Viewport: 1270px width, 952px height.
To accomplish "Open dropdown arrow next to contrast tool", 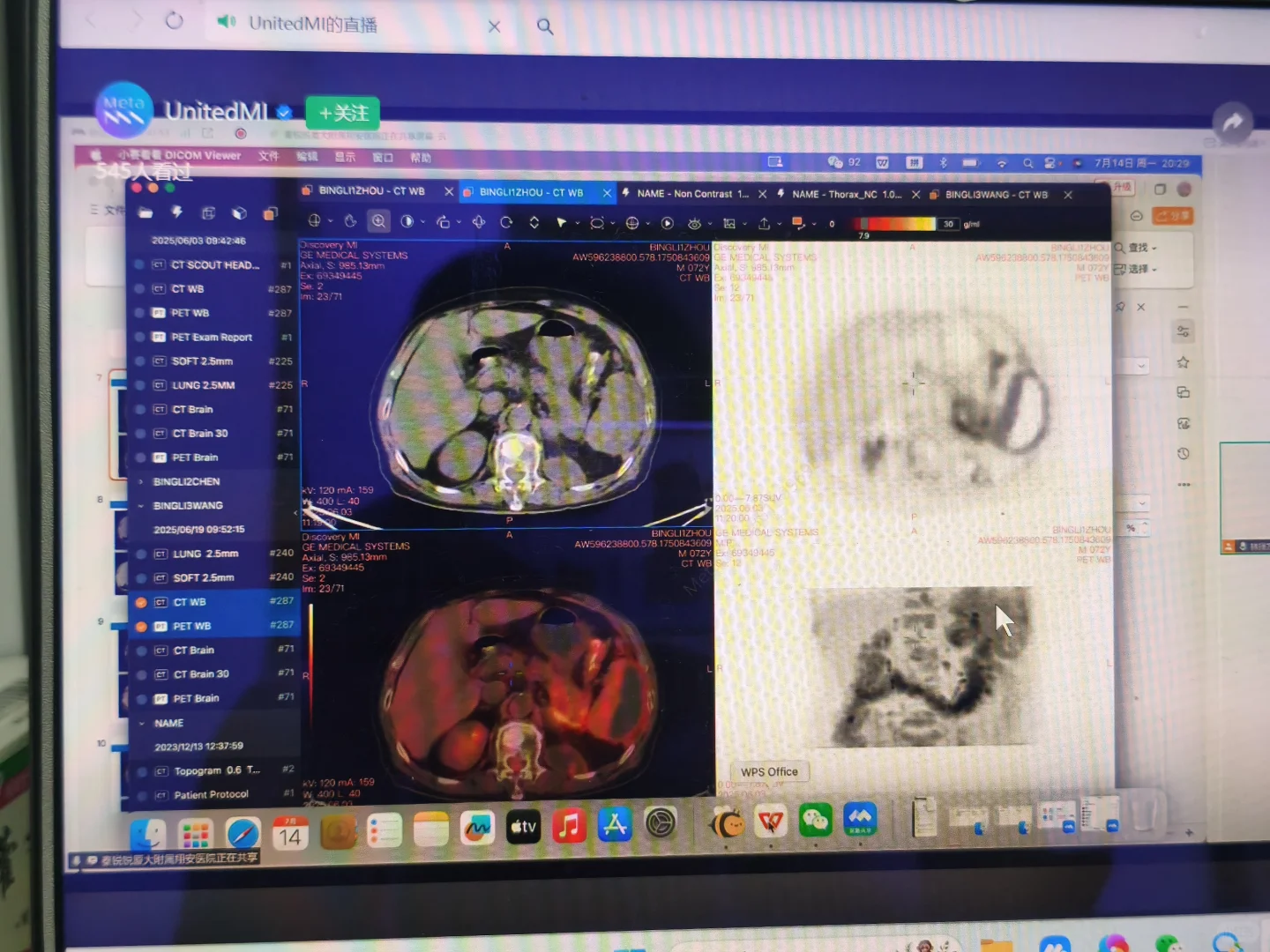I will coord(422,222).
